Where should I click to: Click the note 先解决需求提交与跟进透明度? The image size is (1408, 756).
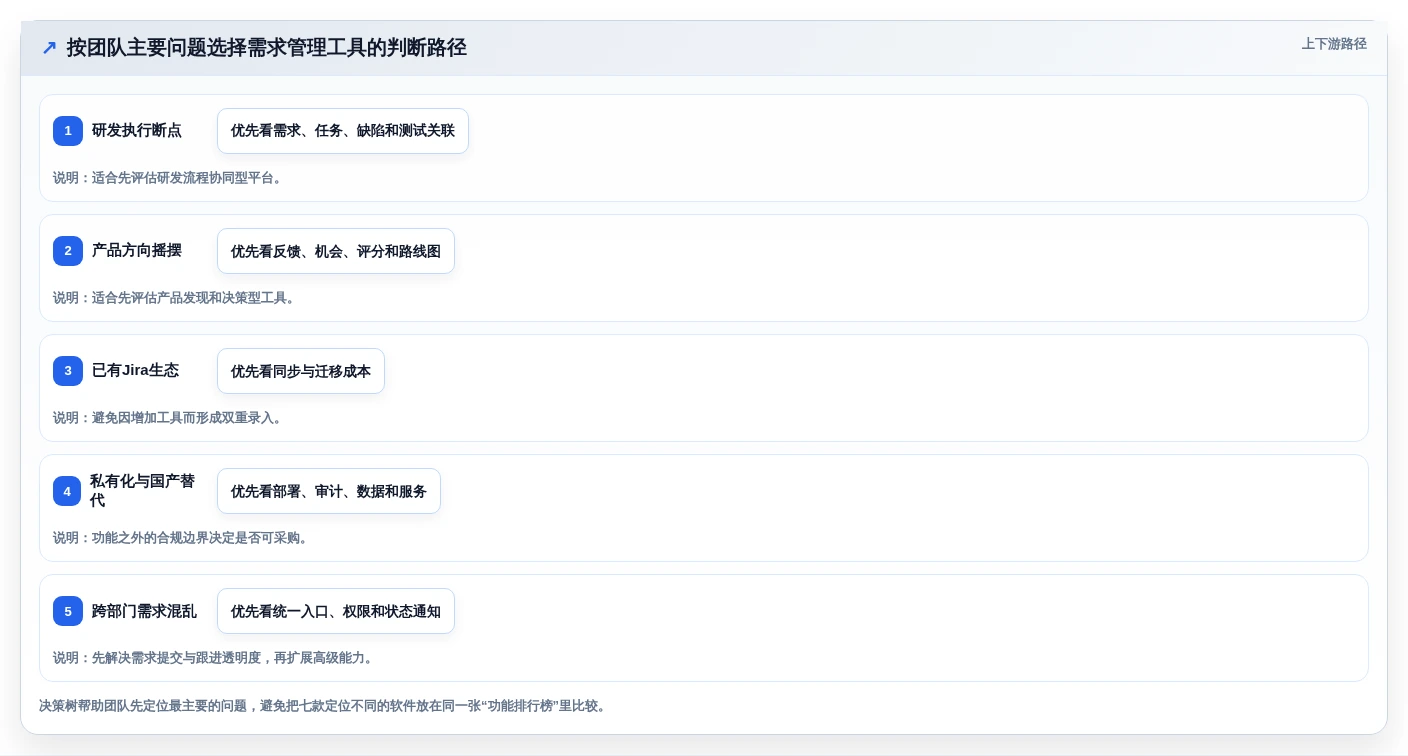click(x=214, y=658)
